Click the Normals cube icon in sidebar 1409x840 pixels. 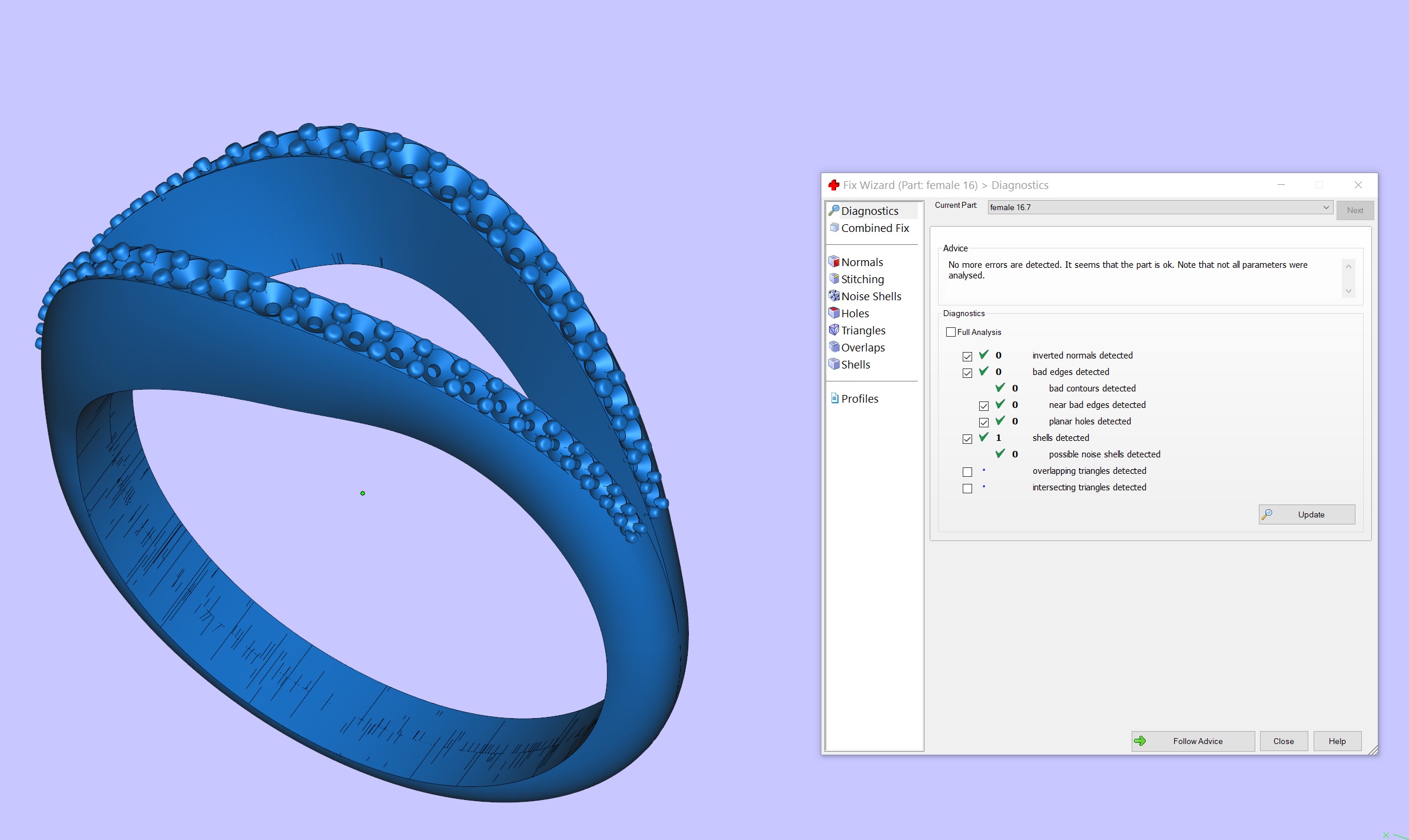click(834, 261)
